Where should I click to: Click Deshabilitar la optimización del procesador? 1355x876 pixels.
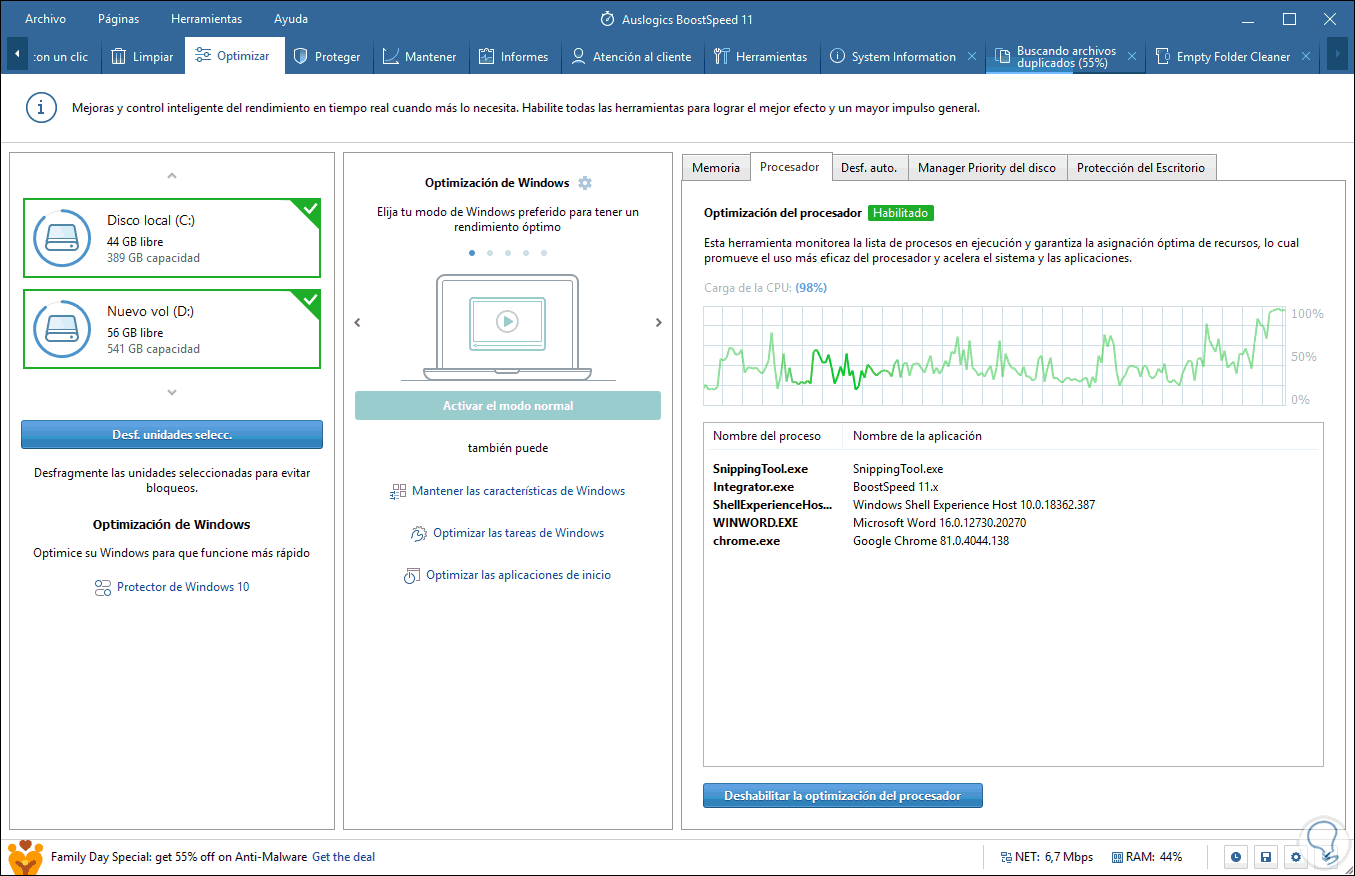point(843,796)
